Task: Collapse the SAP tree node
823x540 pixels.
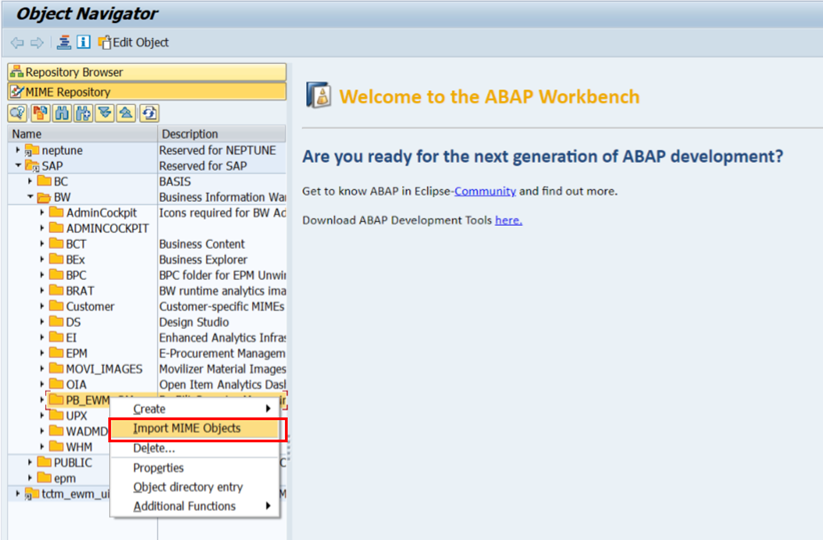Action: (18, 166)
